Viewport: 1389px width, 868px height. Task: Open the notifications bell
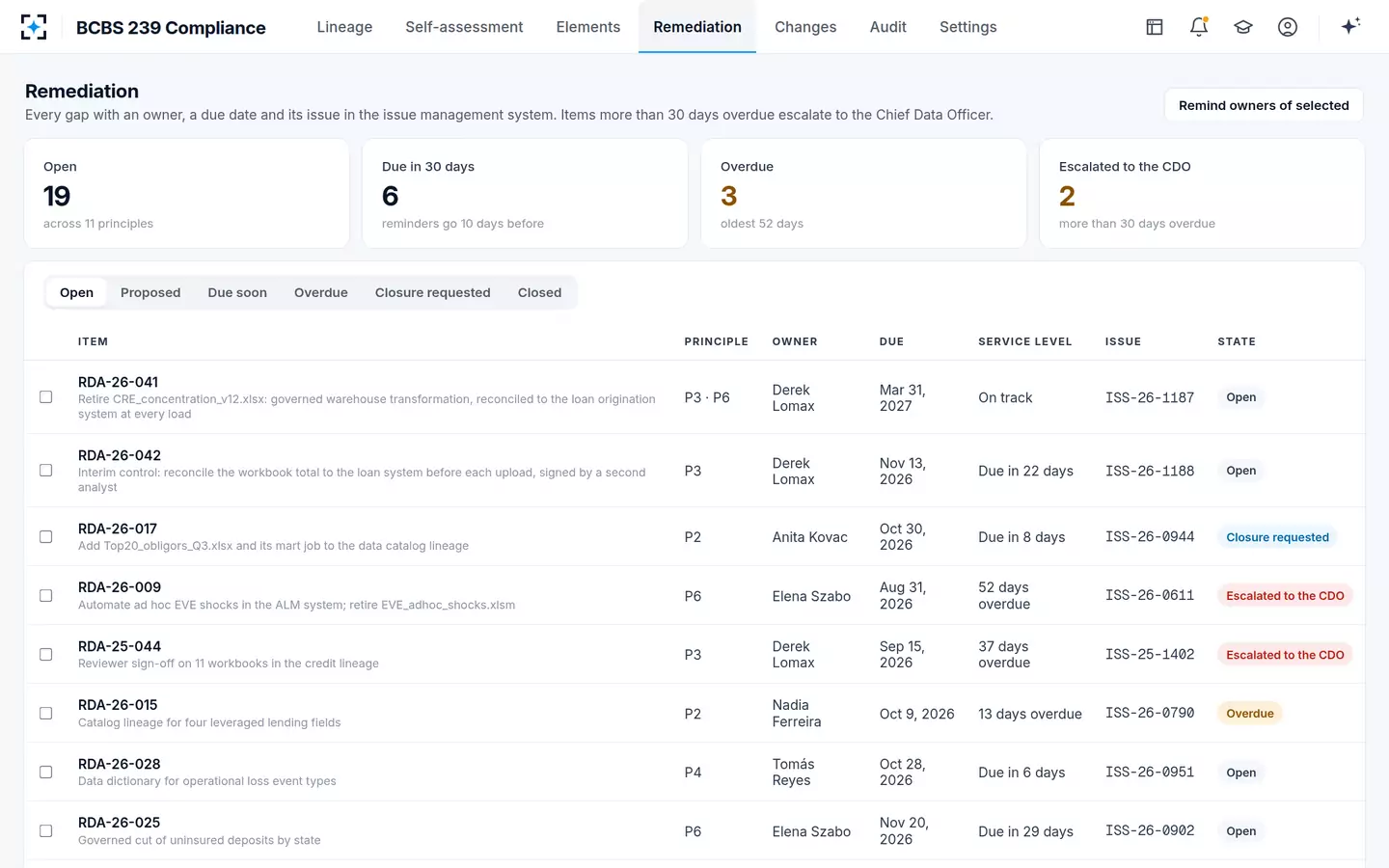1199,27
